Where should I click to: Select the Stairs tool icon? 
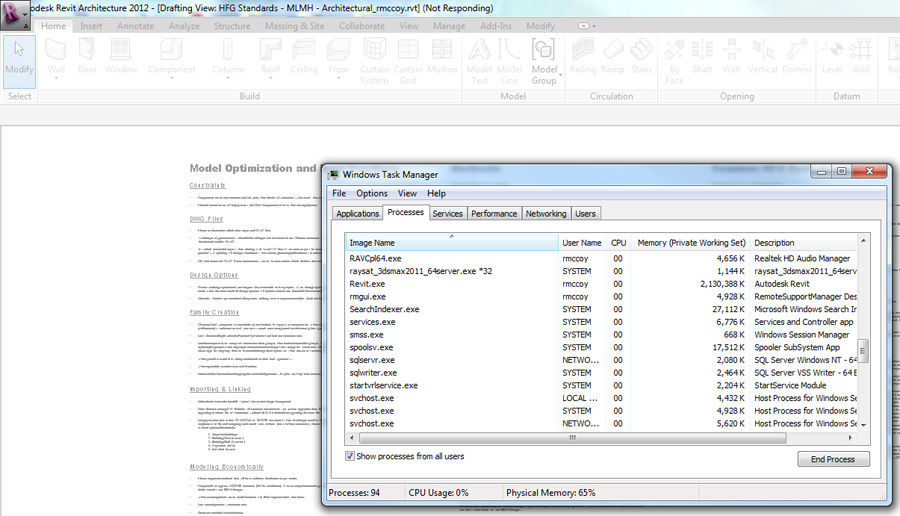641,56
